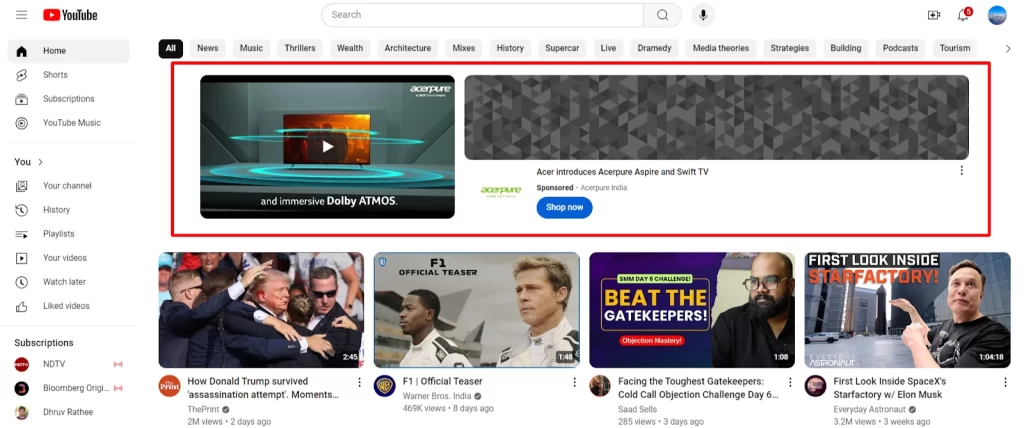Open Playlists in the sidebar
Screen dimensions: 1024x428
(69, 234)
